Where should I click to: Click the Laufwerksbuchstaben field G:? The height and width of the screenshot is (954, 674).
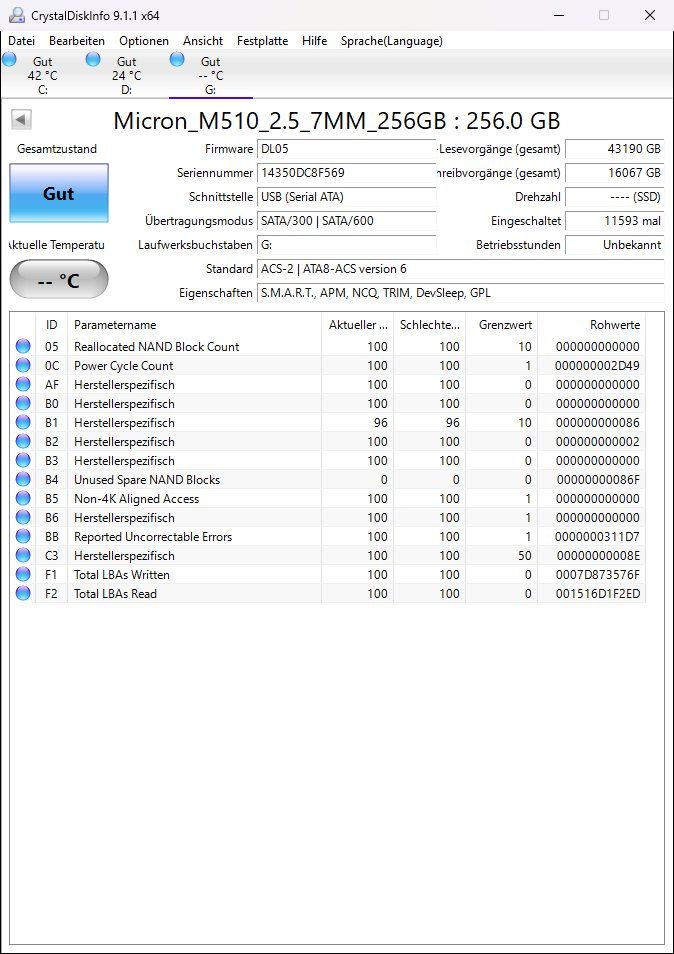[x=347, y=245]
